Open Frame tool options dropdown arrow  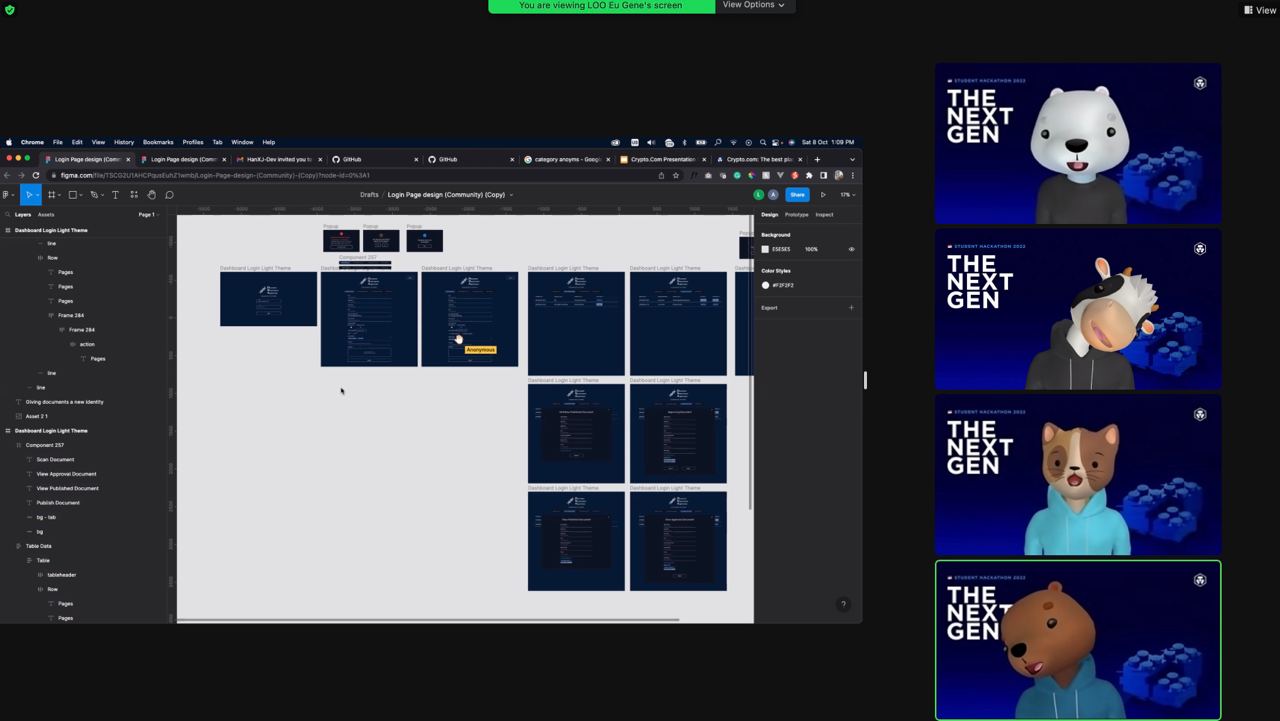(x=60, y=195)
